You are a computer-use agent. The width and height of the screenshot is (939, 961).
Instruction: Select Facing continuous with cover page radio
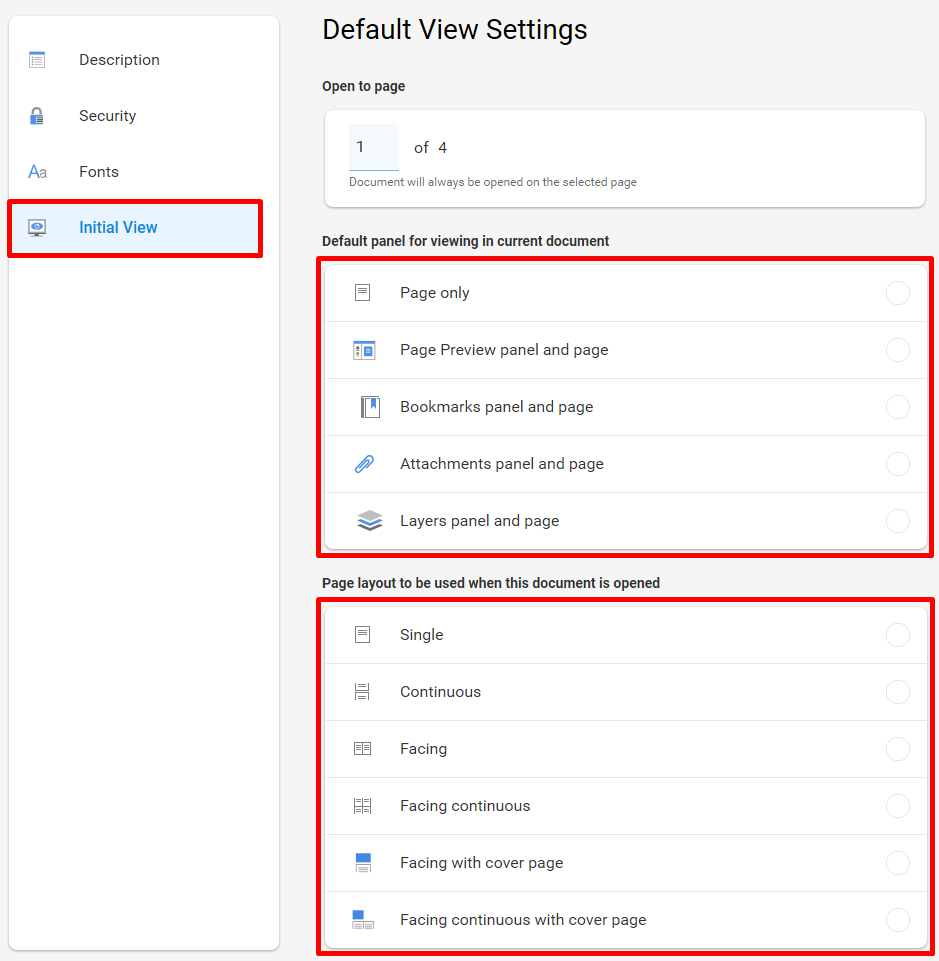click(x=897, y=920)
